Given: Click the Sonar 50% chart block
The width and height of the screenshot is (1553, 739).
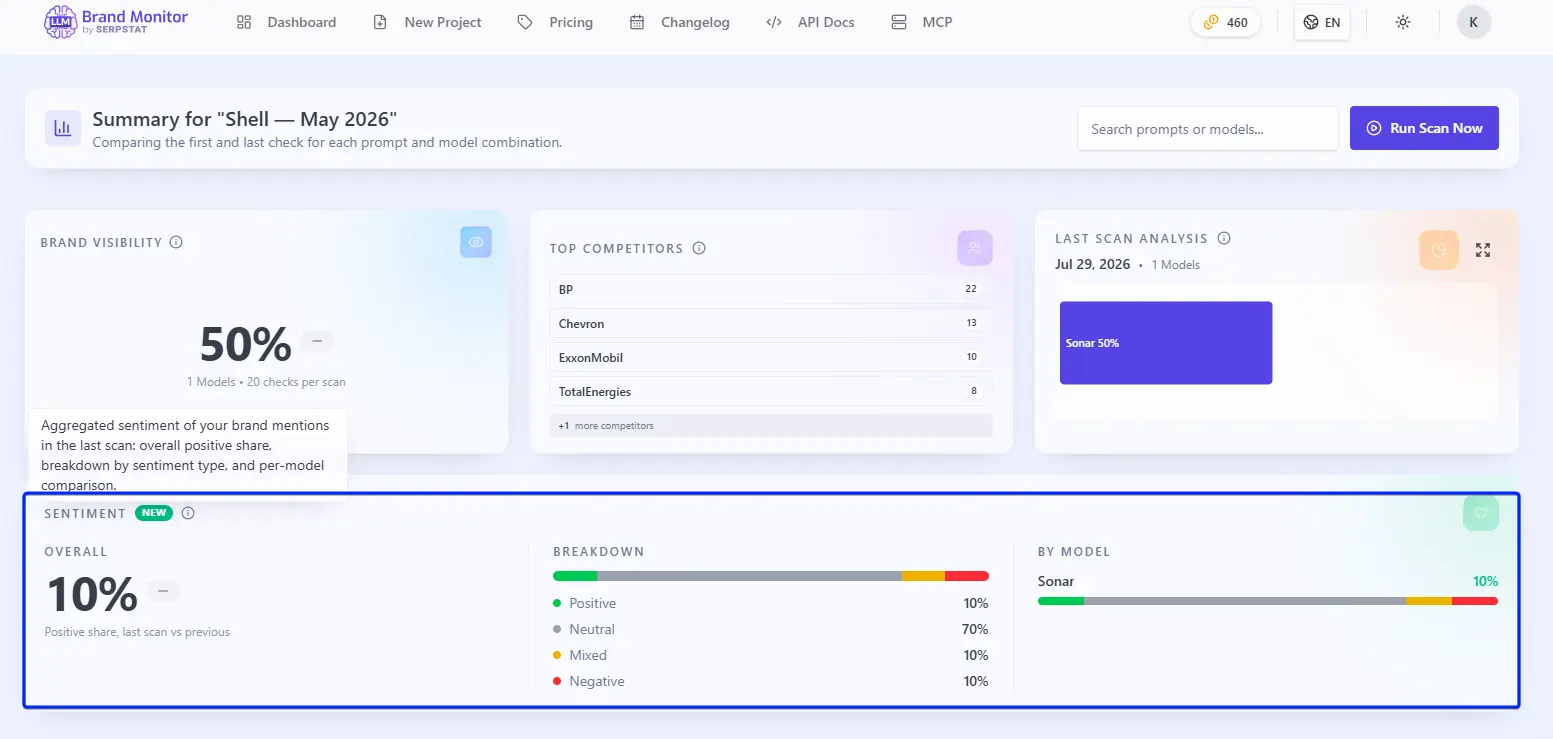Looking at the screenshot, I should (x=1166, y=343).
